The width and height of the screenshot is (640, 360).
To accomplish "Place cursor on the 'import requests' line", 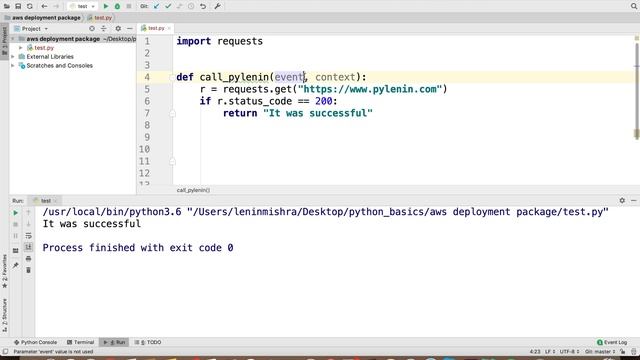I will 220,41.
